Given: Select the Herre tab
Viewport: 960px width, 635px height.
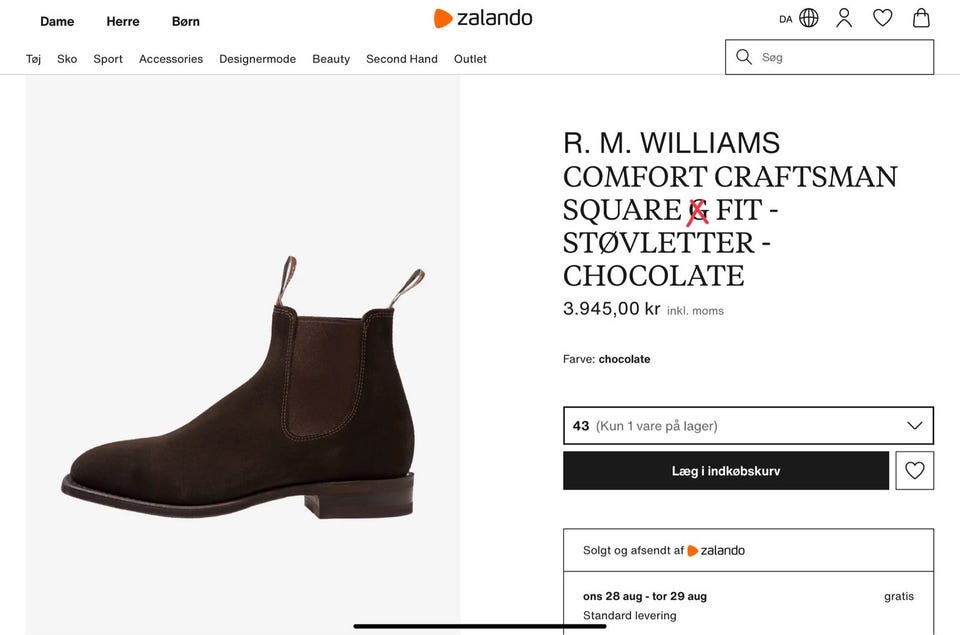Looking at the screenshot, I should click(123, 21).
